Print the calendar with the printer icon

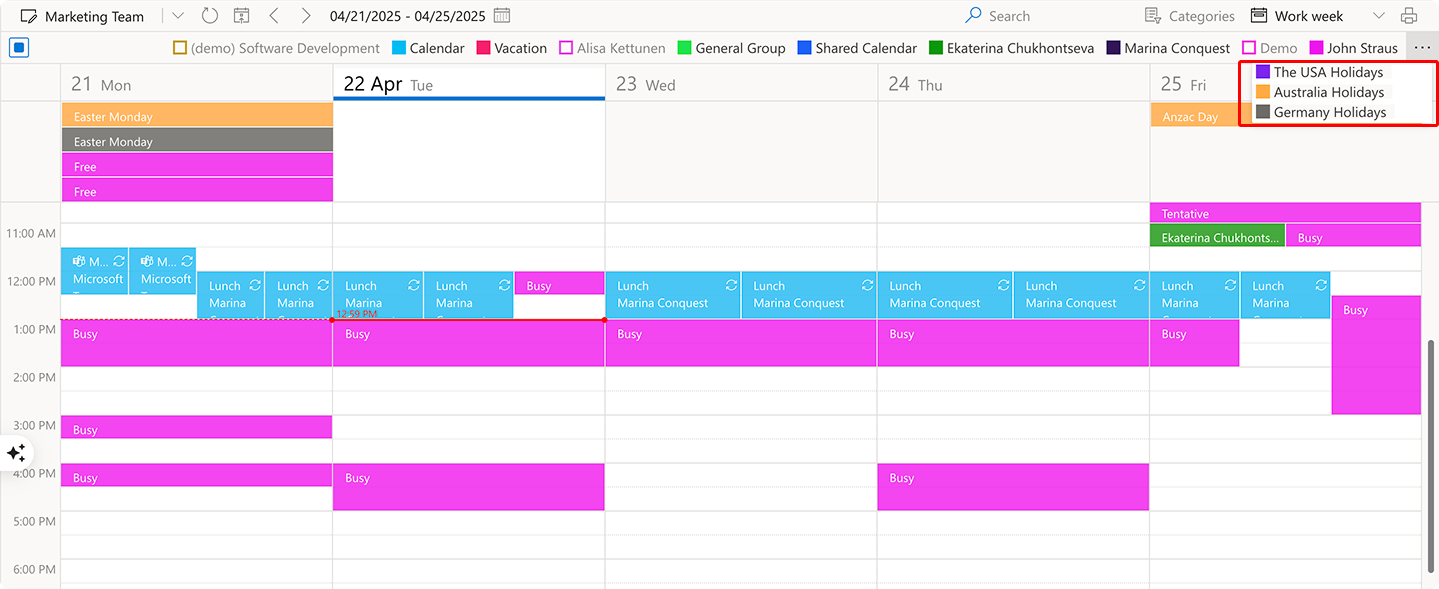(1409, 16)
